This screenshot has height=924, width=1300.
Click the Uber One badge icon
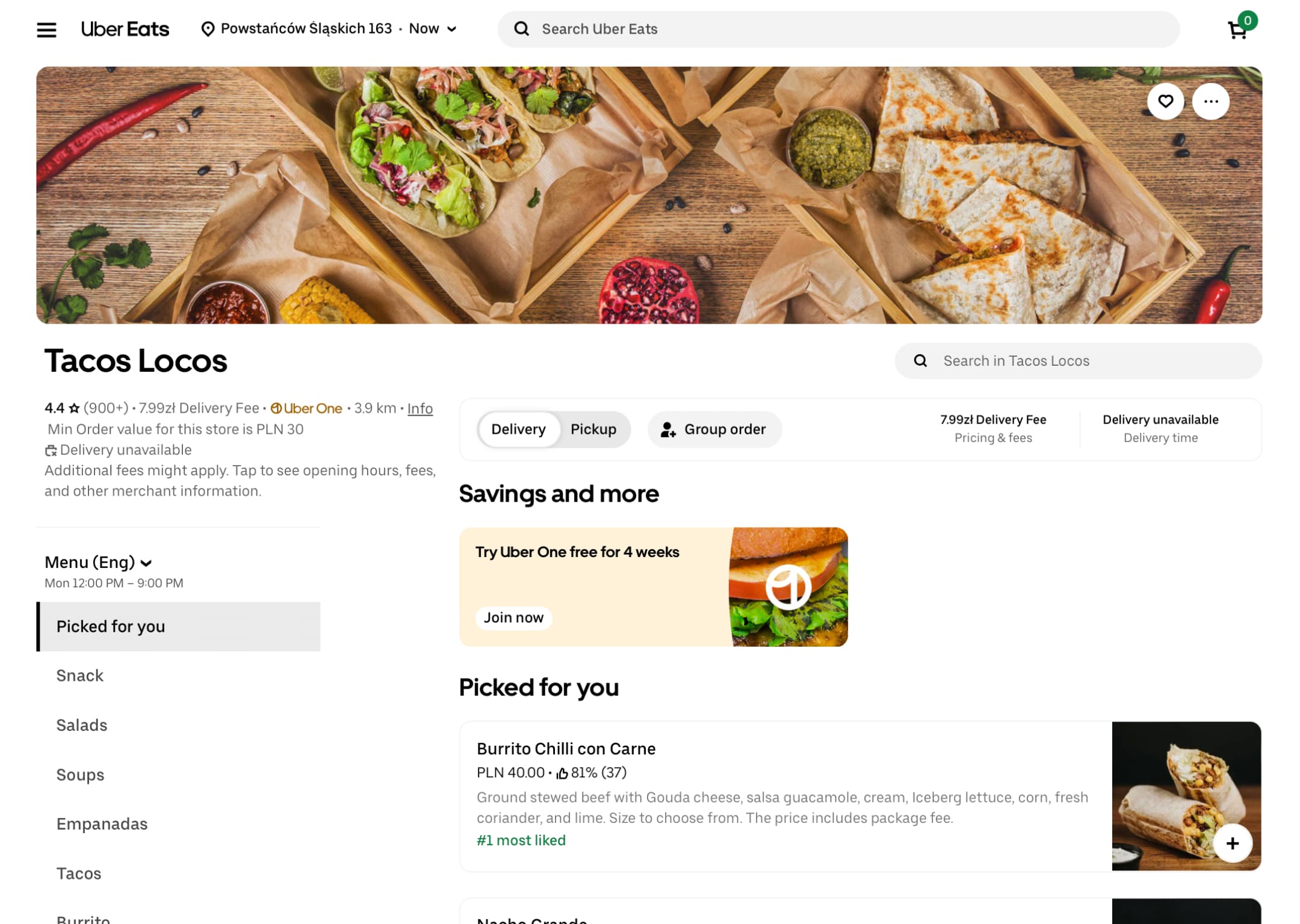276,408
